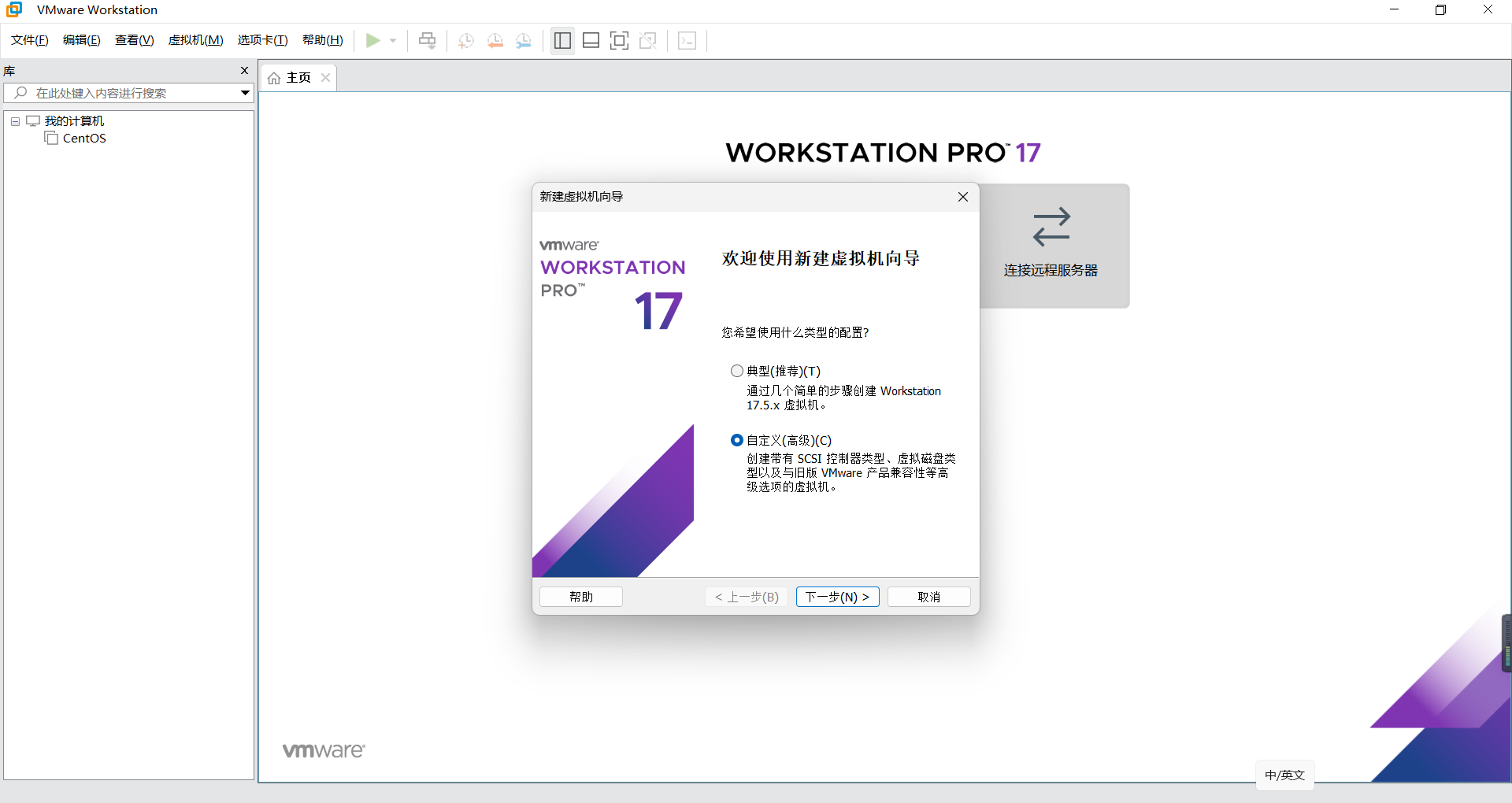This screenshot has width=1512, height=803.
Task: Toggle the library panel visibility
Action: coord(561,40)
